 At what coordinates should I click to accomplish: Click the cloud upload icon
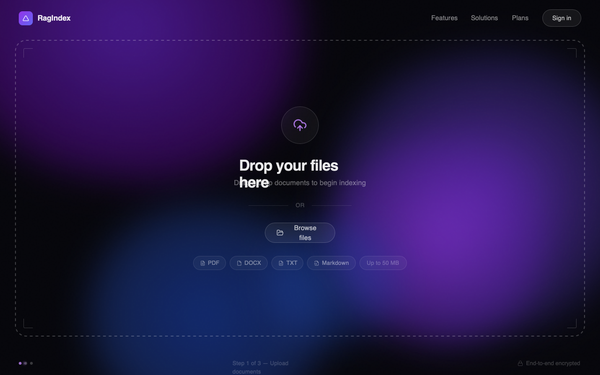coord(300,125)
